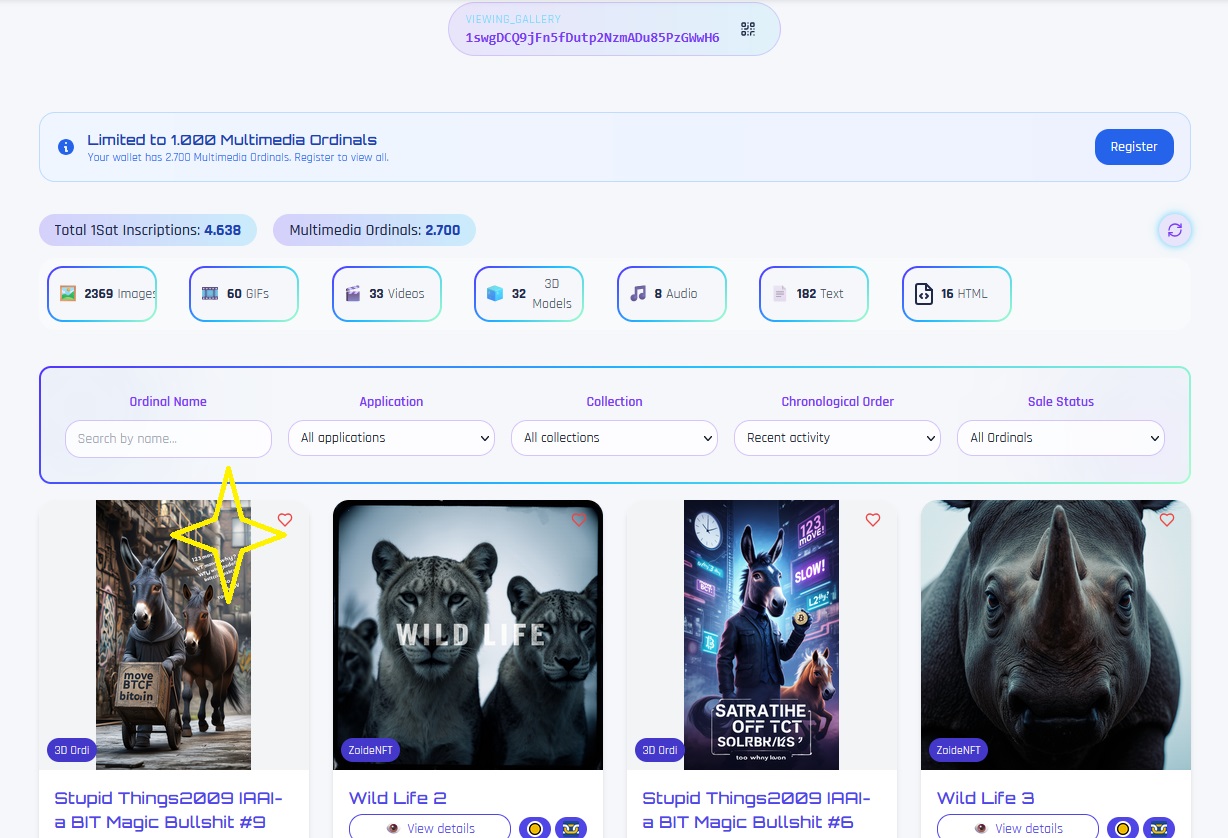Viewport: 1228px width, 838px height.
Task: Click the Limited to 1.000 Multimedia Ordinals heading
Action: click(x=232, y=140)
